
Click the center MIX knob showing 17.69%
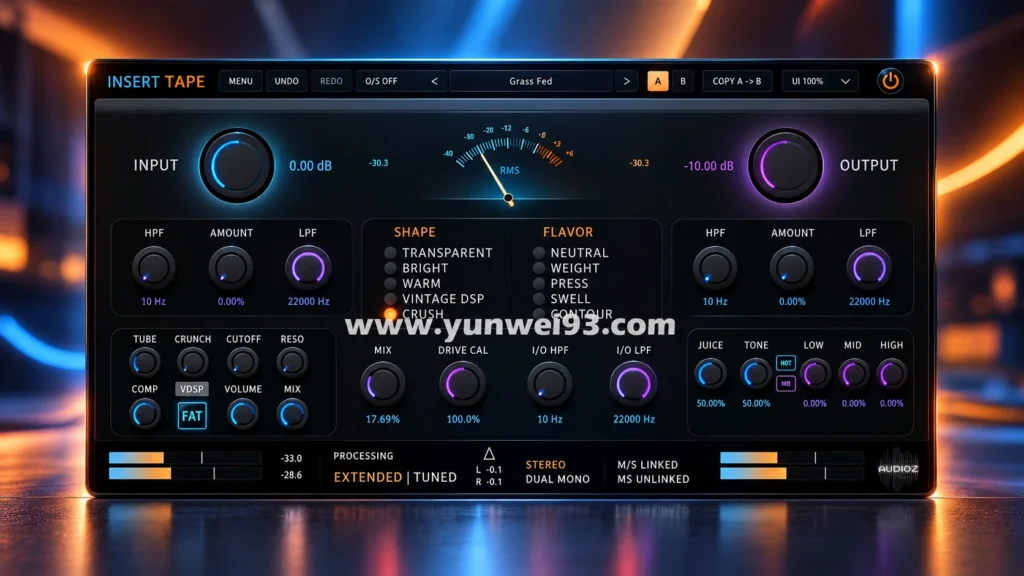pyautogui.click(x=383, y=384)
